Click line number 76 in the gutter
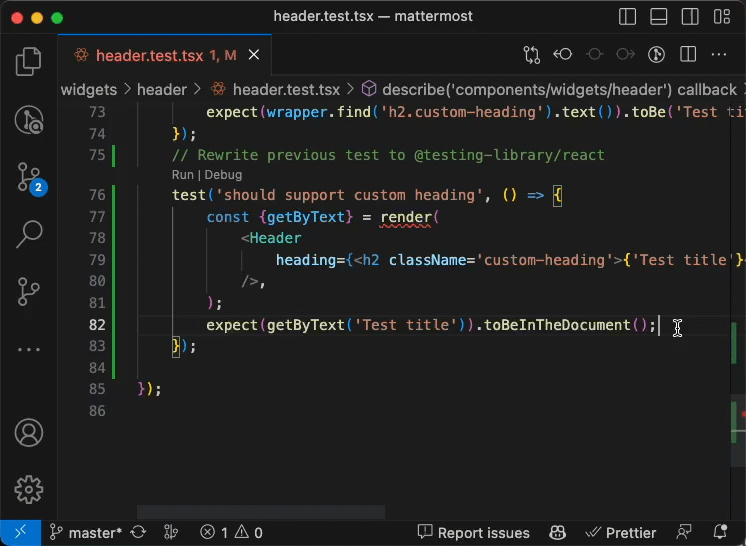The height and width of the screenshot is (546, 746). 97,195
